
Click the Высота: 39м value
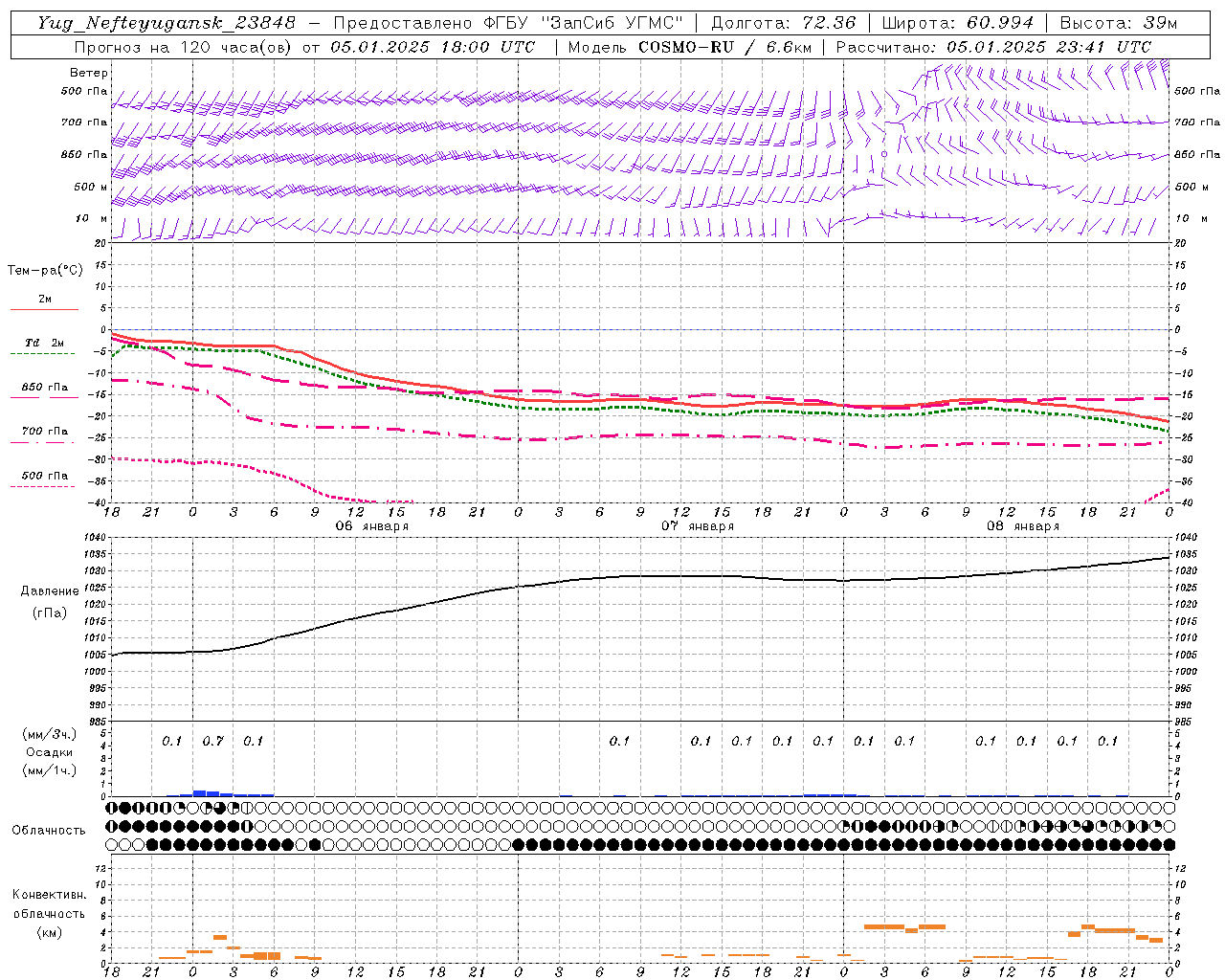[1119, 22]
